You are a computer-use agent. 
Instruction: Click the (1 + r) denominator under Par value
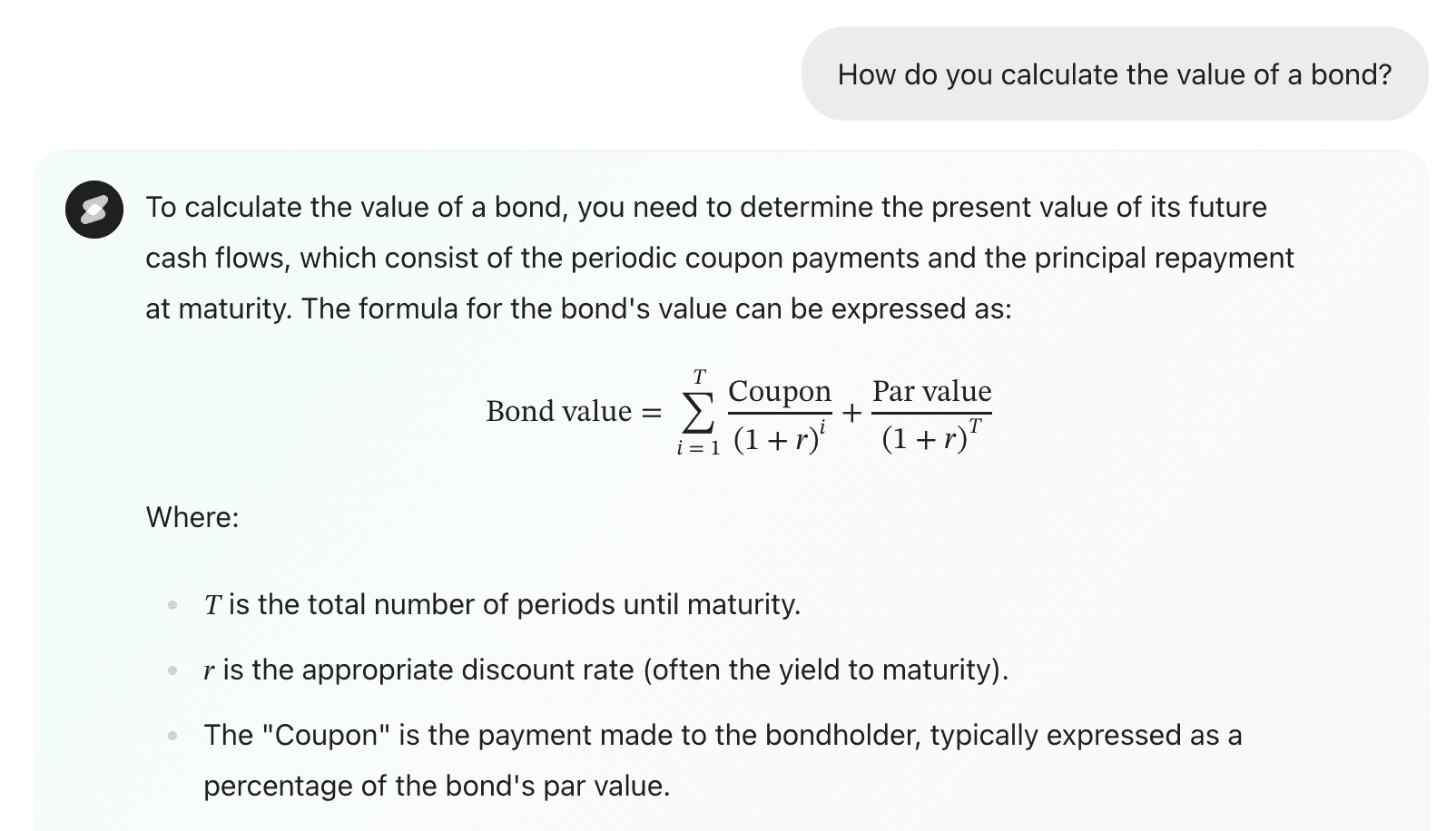tap(924, 440)
